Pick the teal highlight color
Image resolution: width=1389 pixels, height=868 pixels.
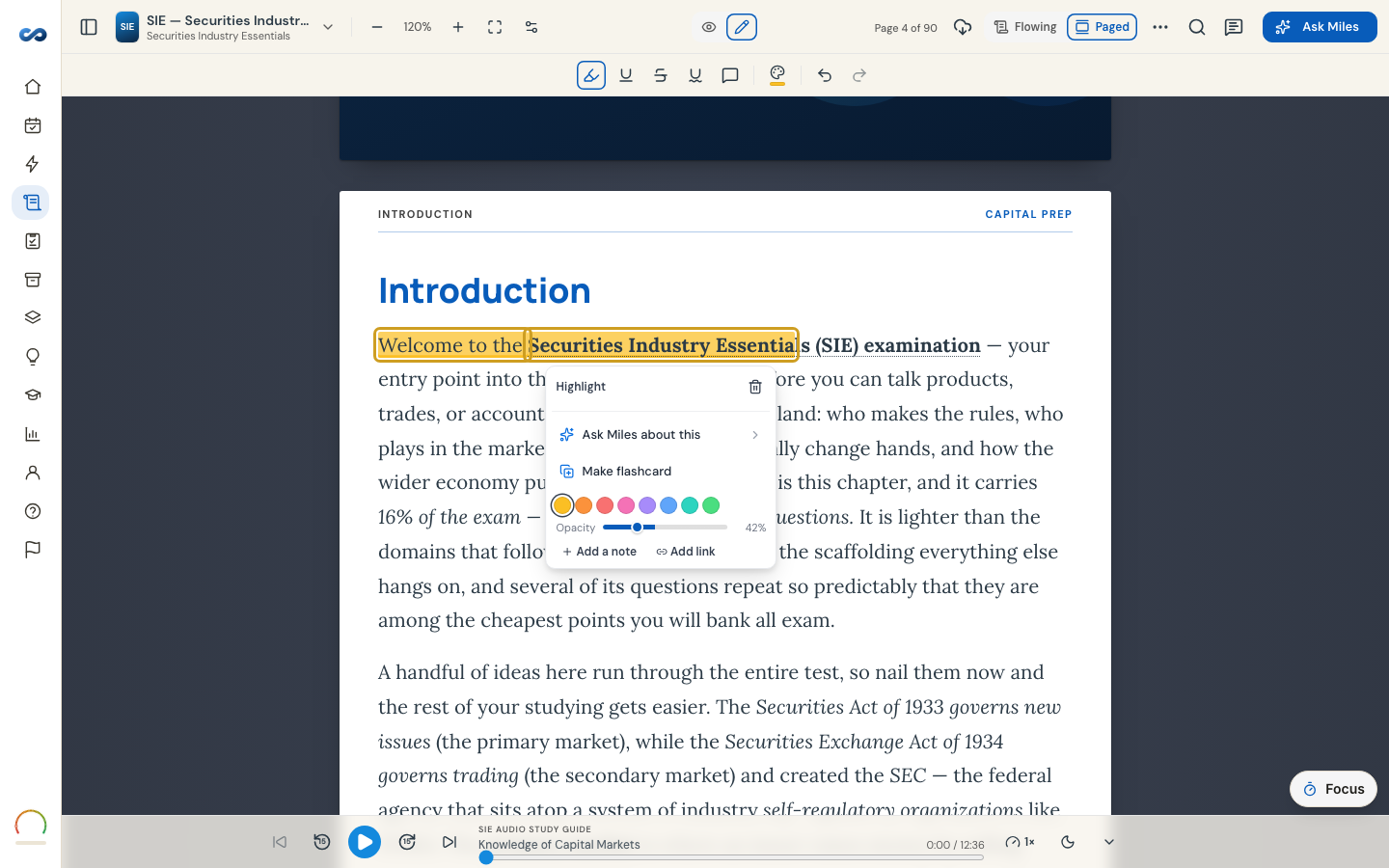tap(690, 505)
